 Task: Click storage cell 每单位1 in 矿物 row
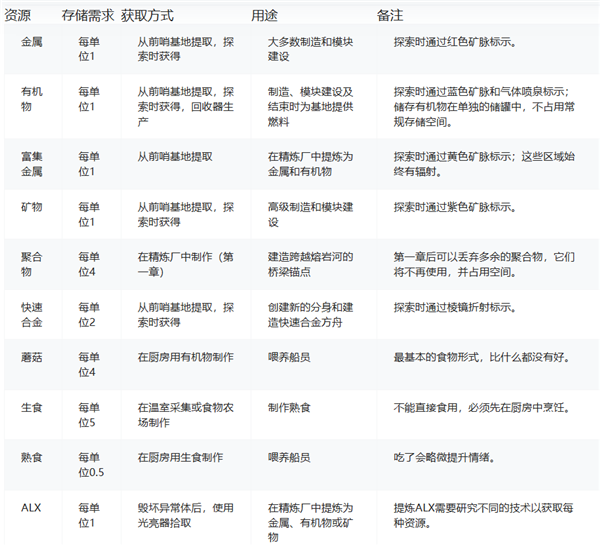click(x=89, y=214)
